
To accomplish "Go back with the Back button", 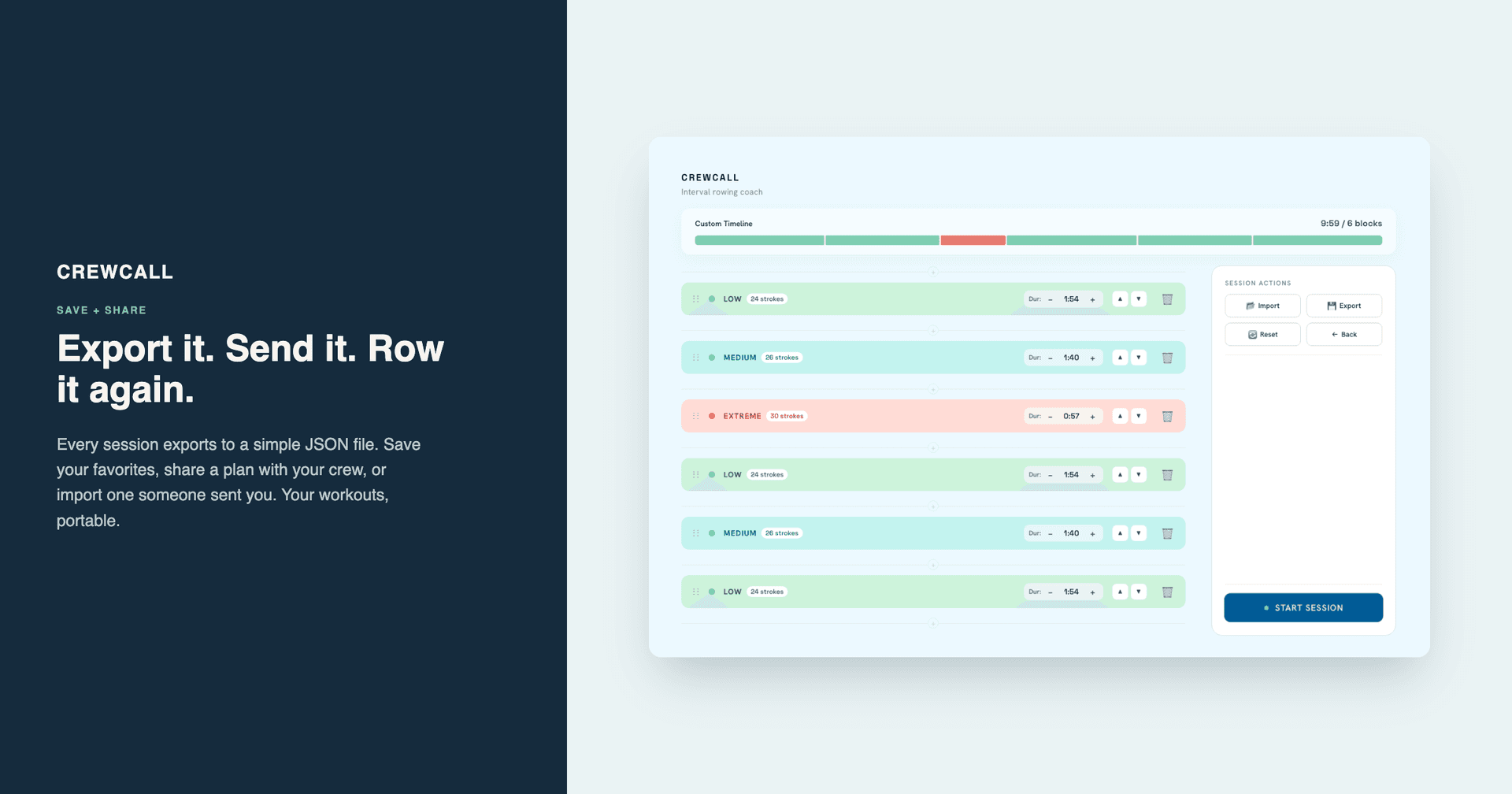I will click(x=1344, y=335).
